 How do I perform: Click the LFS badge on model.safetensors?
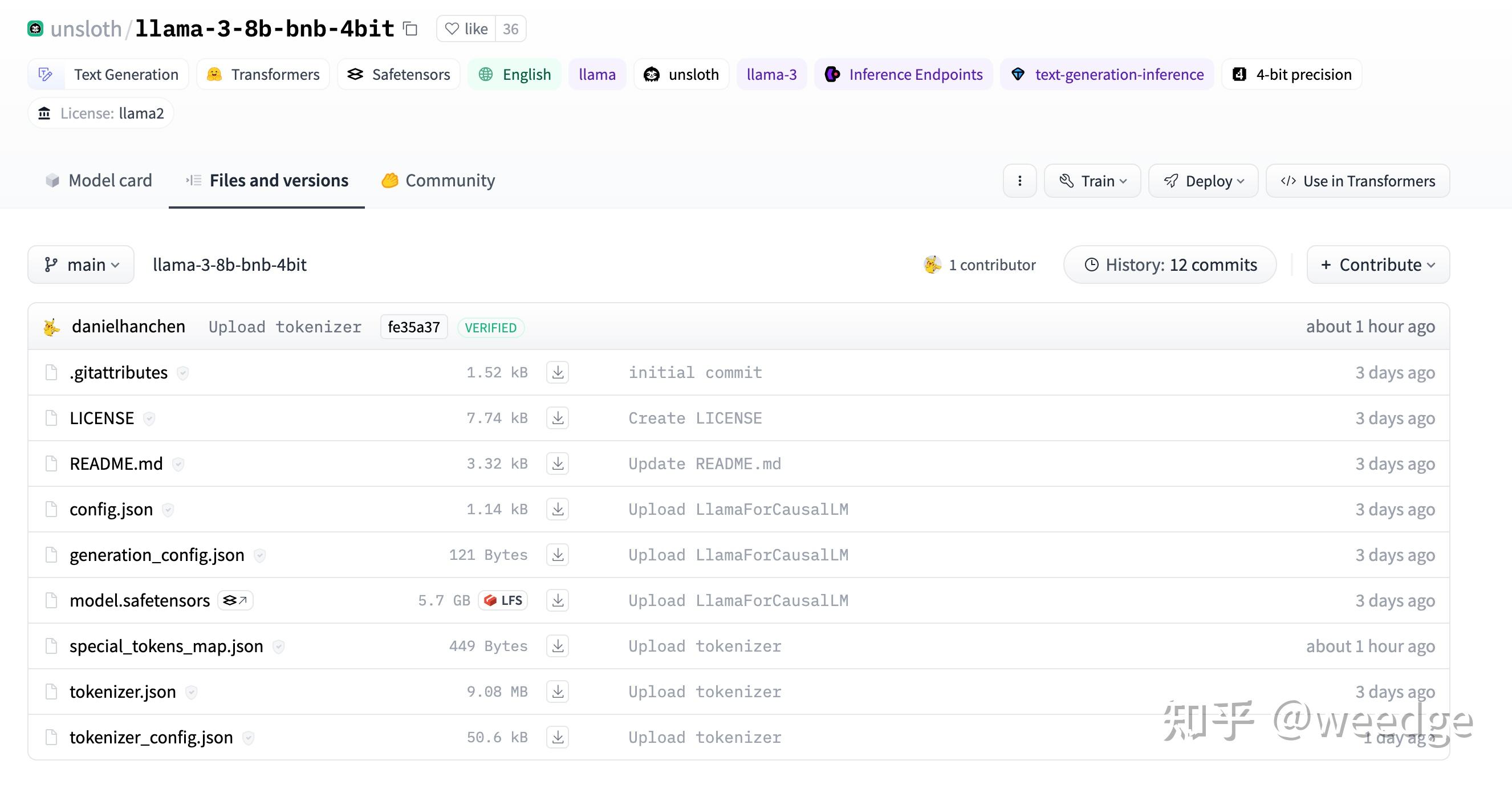[503, 600]
